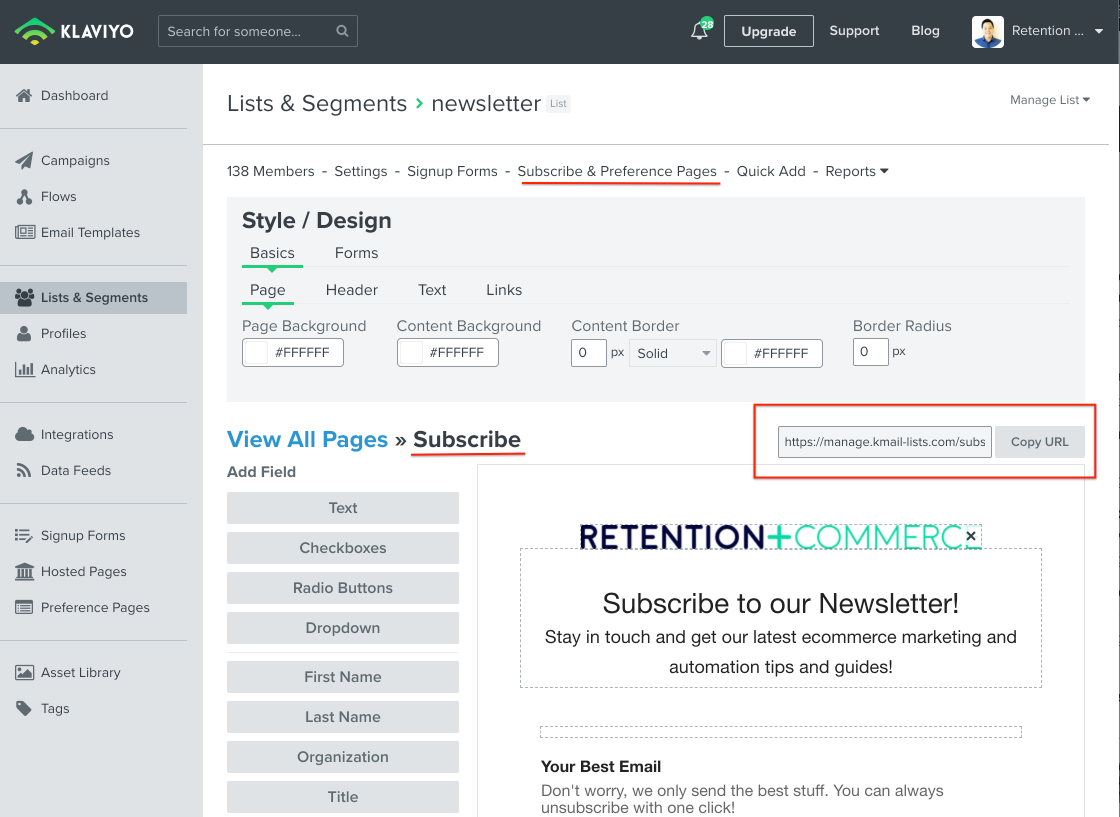This screenshot has height=817, width=1120.
Task: Click the Upgrade button
Action: click(769, 31)
